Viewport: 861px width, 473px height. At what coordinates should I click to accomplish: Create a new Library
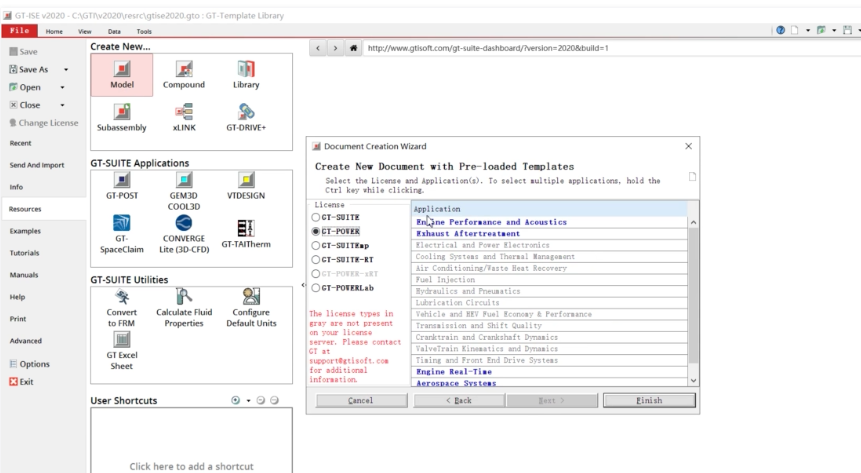pos(246,75)
